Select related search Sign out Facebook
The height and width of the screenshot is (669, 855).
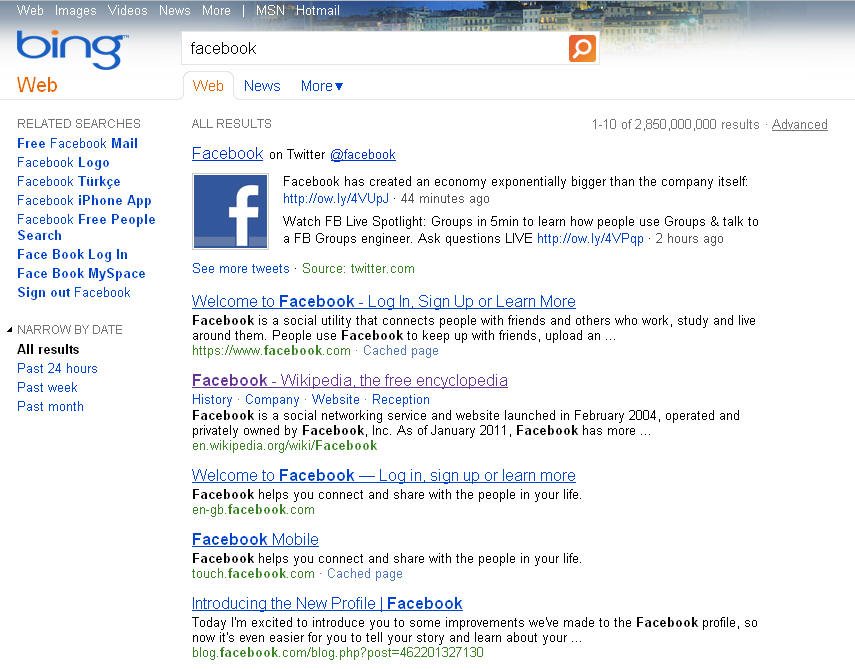(x=74, y=293)
